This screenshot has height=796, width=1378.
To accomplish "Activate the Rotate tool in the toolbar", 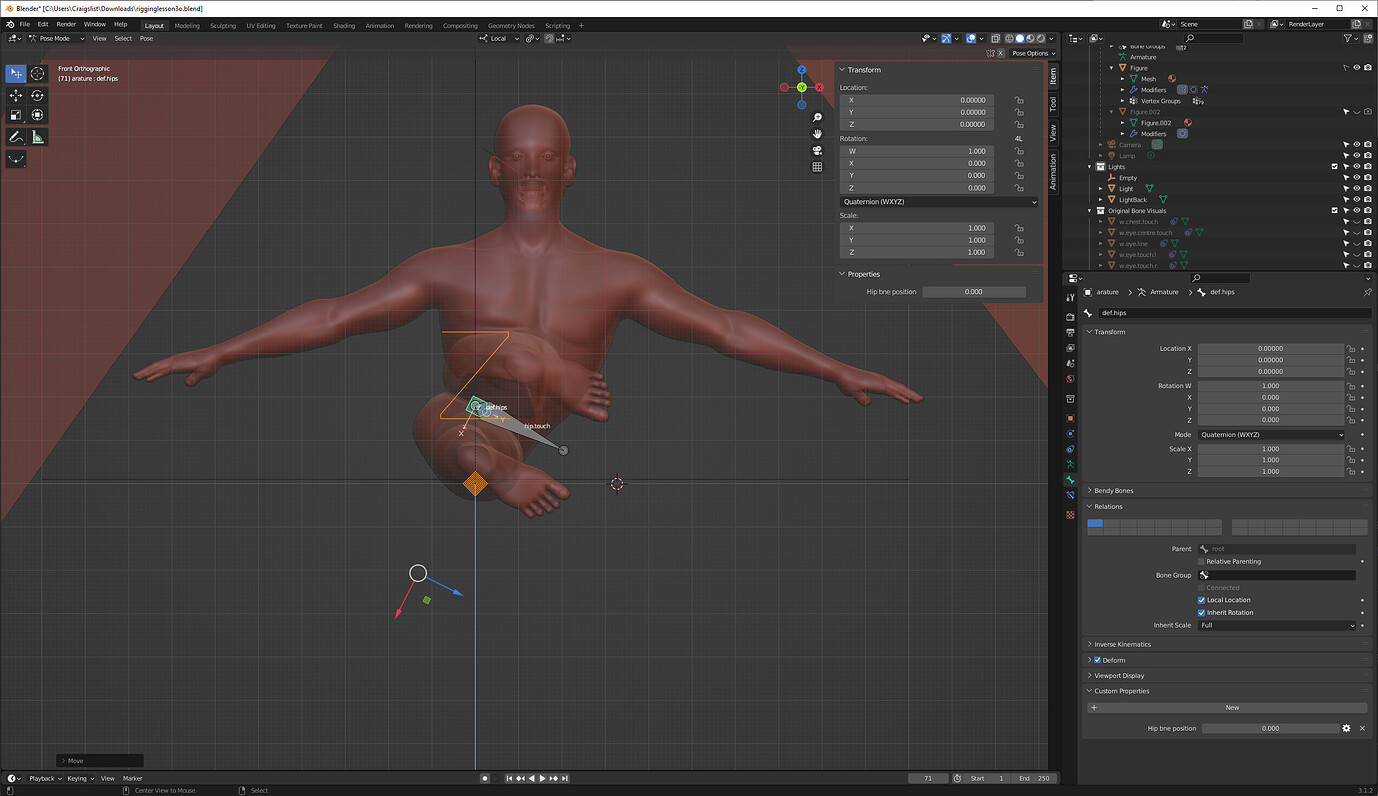I will (x=38, y=96).
